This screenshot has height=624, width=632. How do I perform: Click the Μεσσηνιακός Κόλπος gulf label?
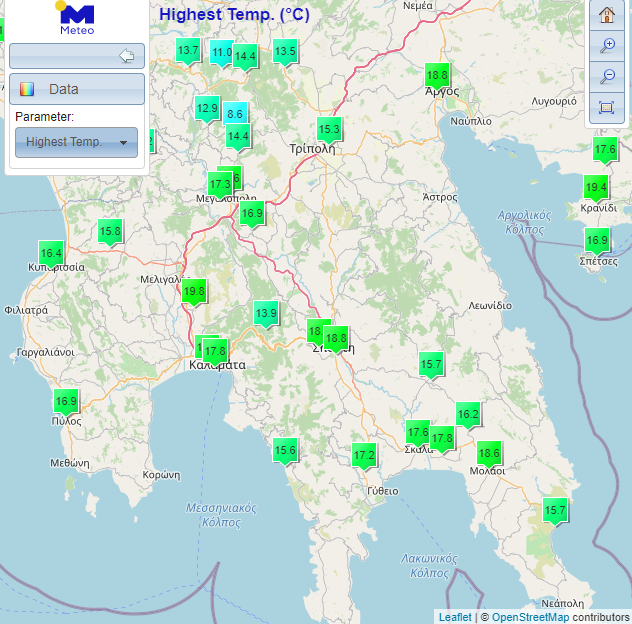tap(221, 515)
